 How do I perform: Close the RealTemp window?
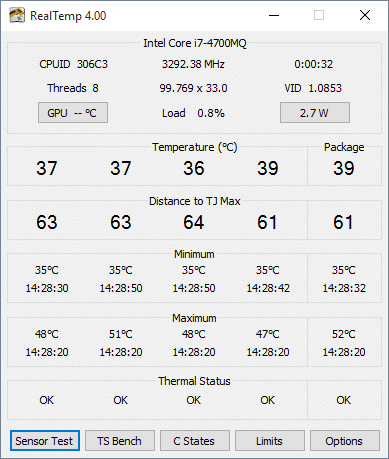click(365, 15)
